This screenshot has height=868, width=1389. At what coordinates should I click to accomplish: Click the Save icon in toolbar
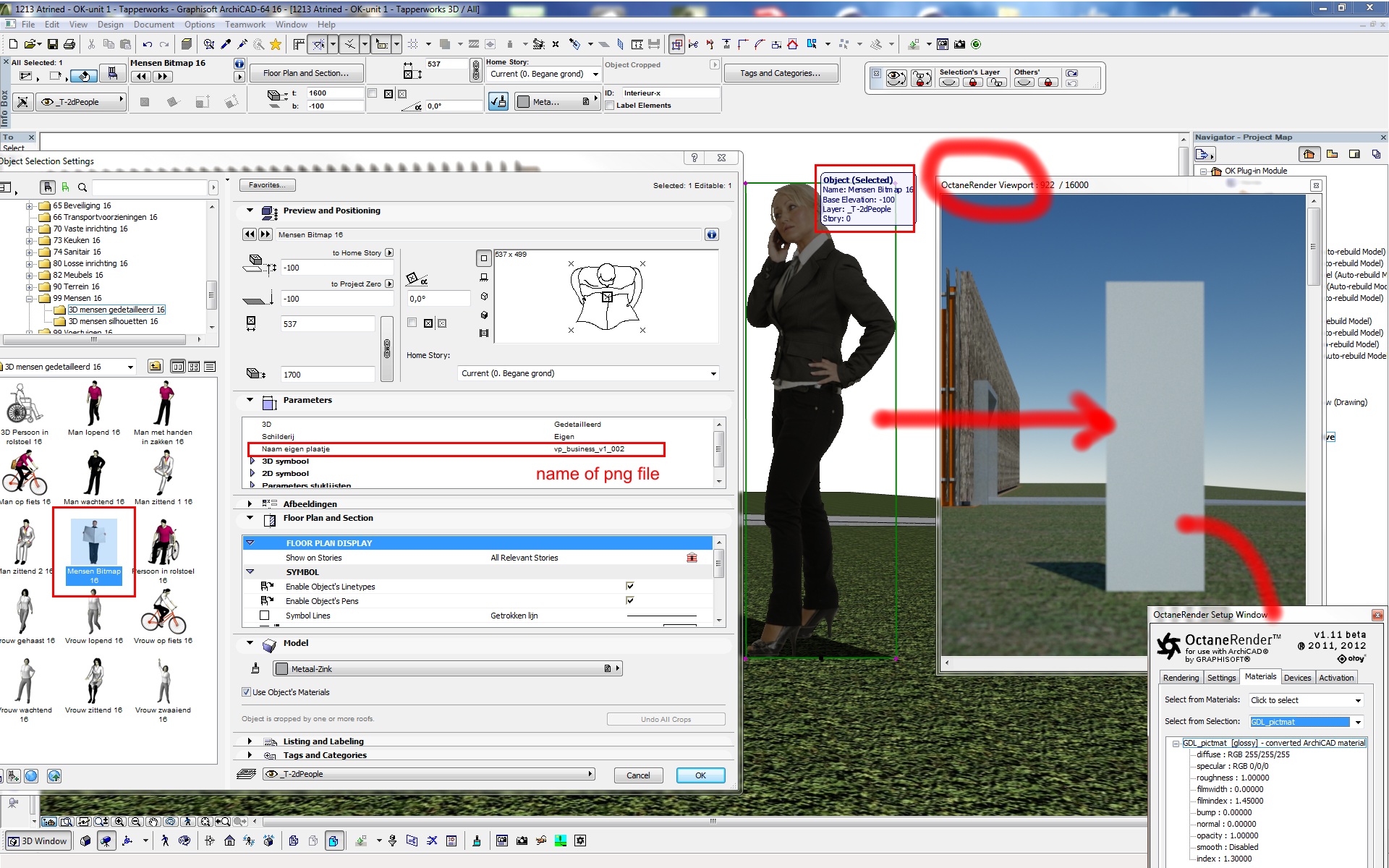53,44
